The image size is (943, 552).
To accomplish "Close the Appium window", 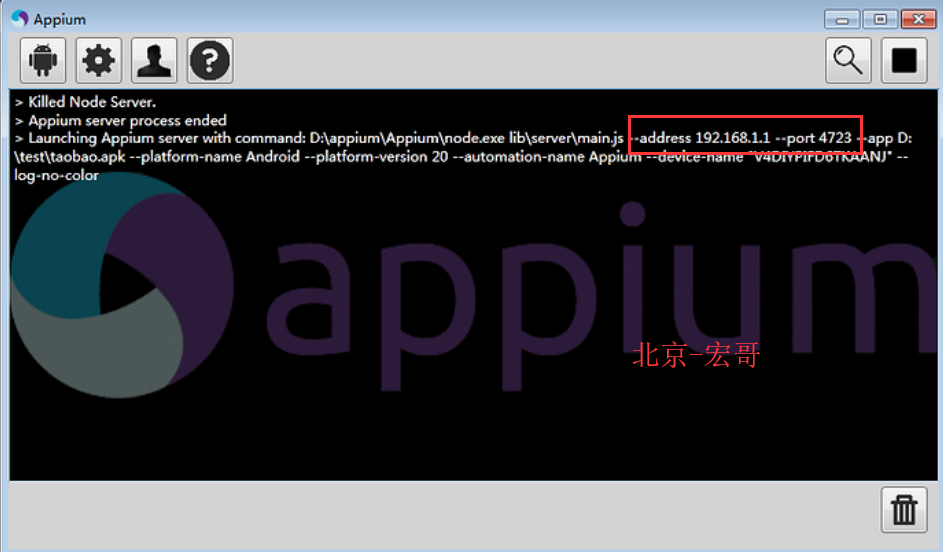I will (918, 19).
